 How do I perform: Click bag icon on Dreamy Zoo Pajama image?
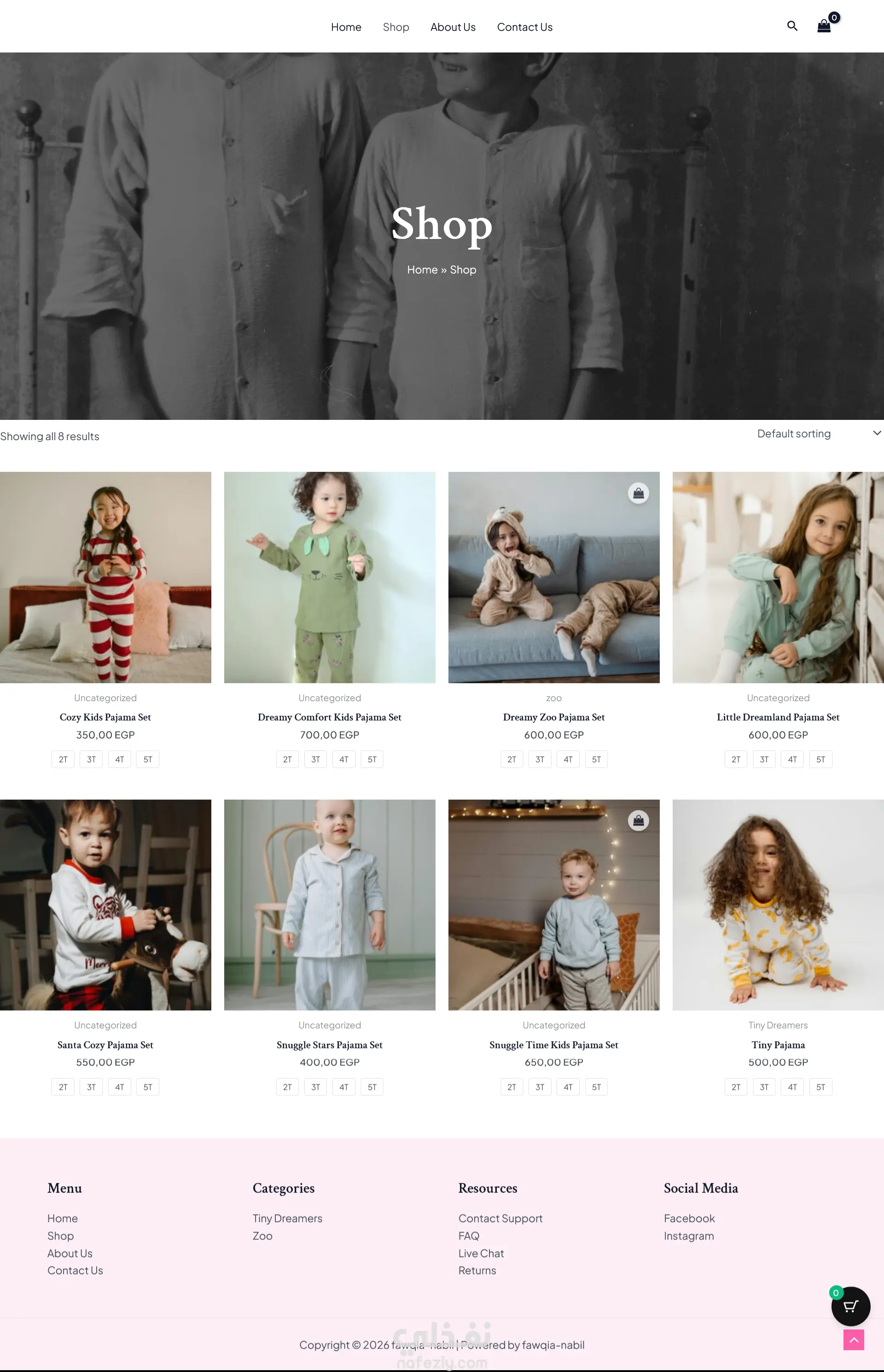pos(638,493)
